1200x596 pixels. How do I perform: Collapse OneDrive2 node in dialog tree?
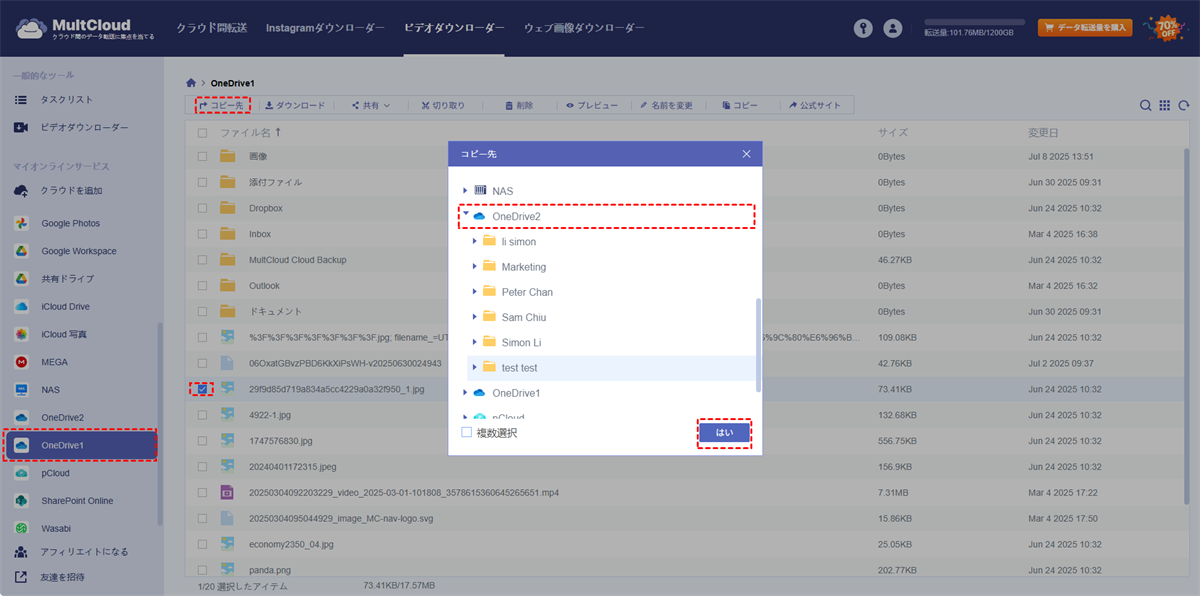(x=465, y=215)
